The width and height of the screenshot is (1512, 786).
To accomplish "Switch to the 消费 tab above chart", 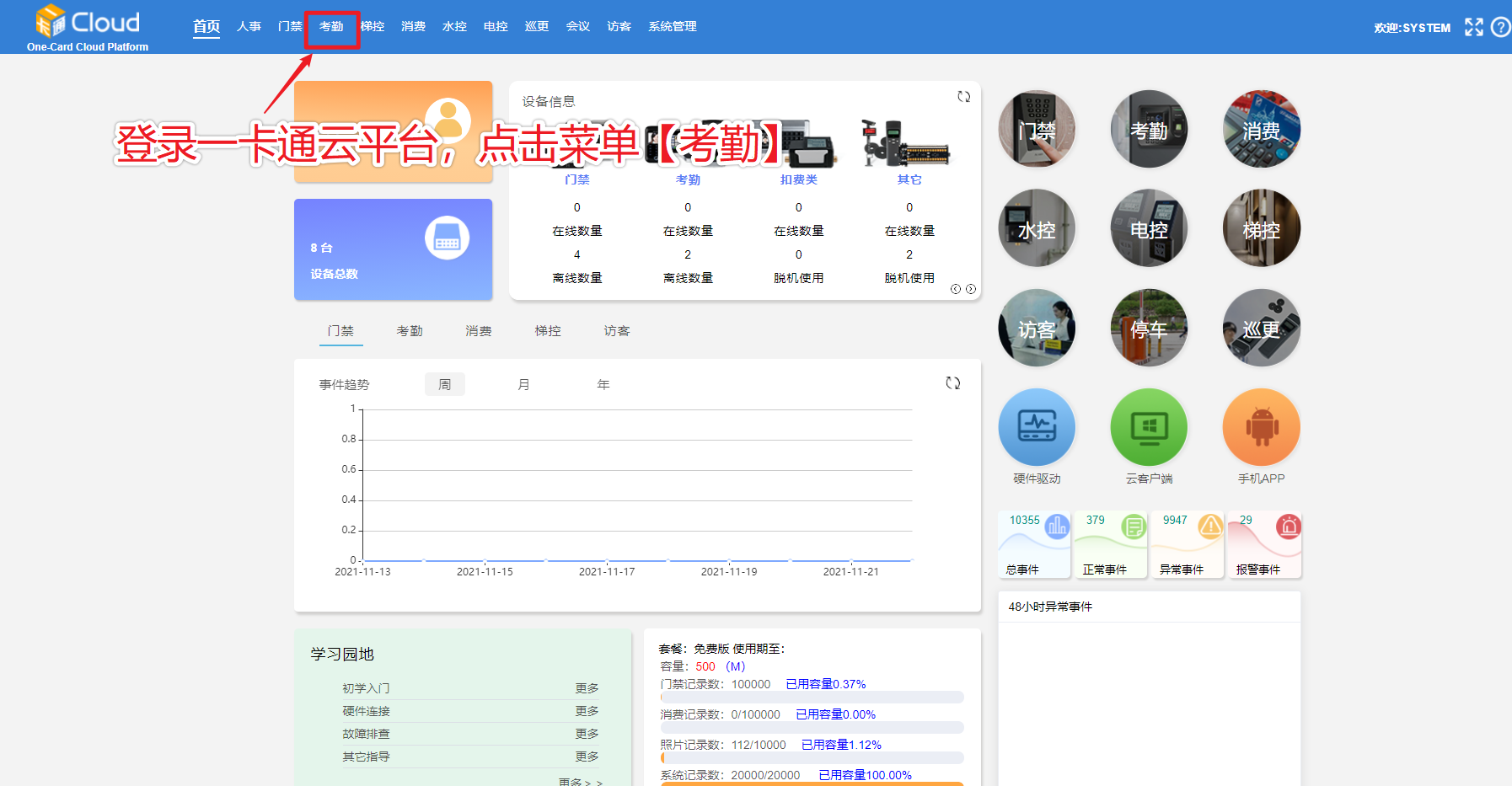I will (x=478, y=331).
